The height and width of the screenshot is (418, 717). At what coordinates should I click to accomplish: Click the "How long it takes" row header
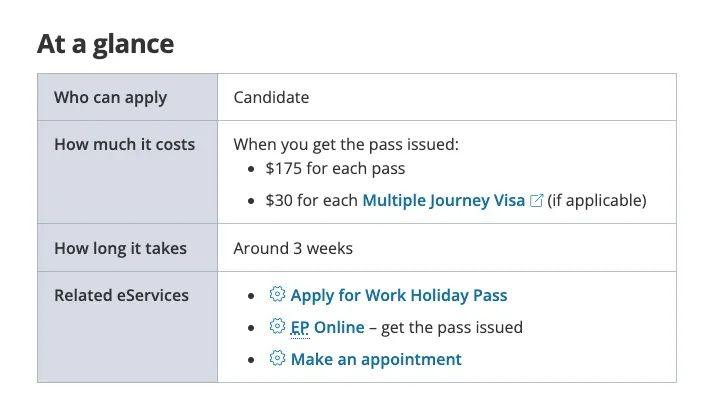pyautogui.click(x=120, y=249)
